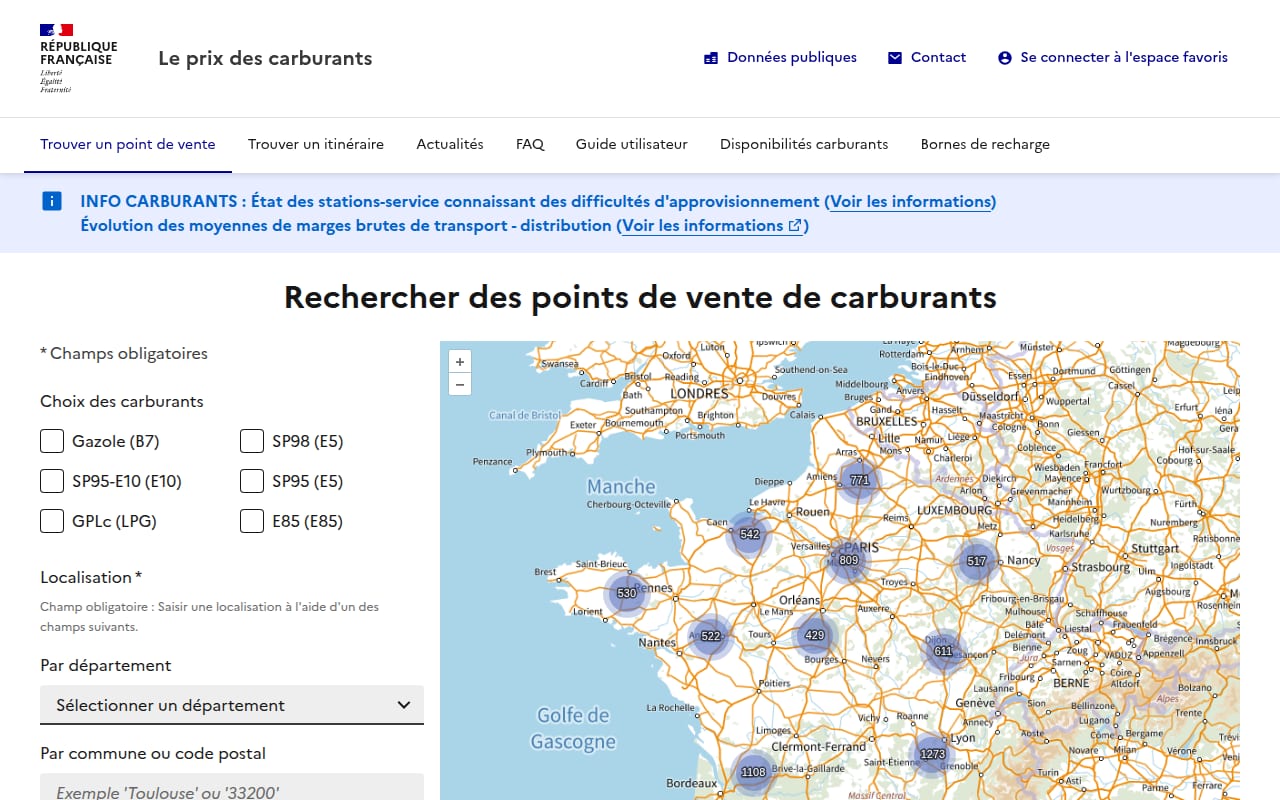The width and height of the screenshot is (1280, 800).
Task: Enable the E85 (E85) fuel option
Action: click(252, 521)
